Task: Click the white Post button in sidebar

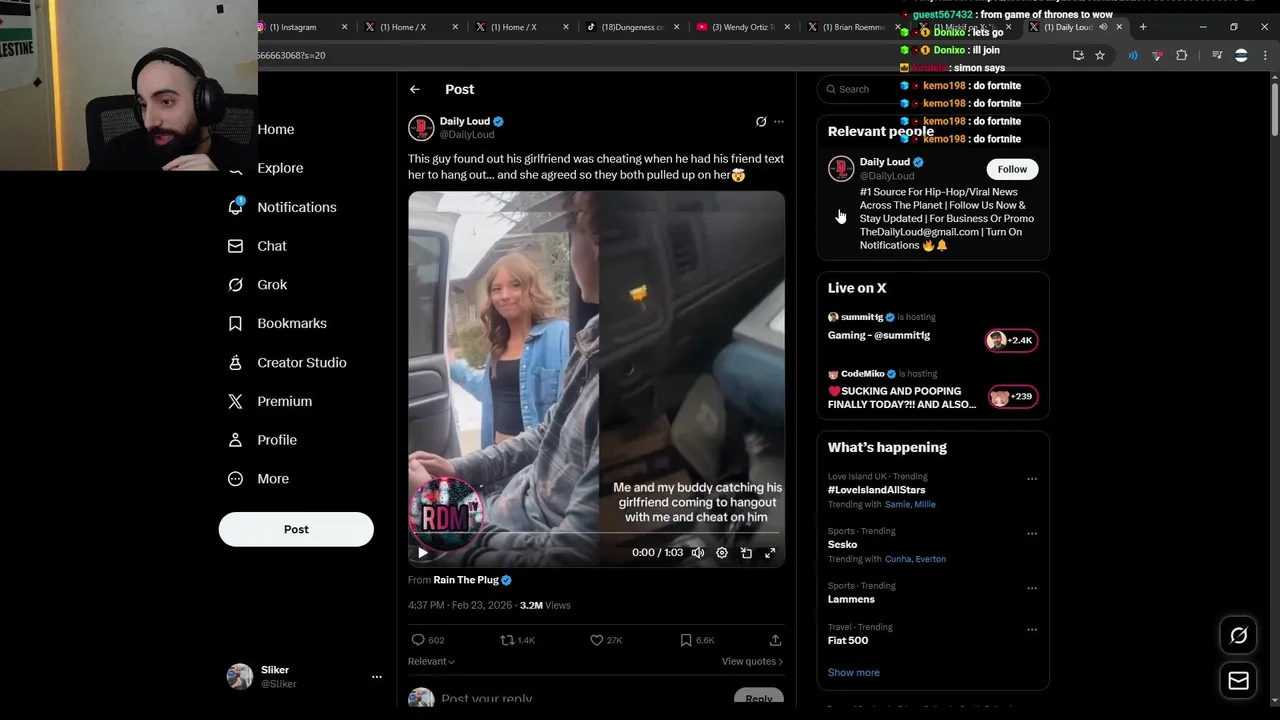Action: click(x=296, y=529)
